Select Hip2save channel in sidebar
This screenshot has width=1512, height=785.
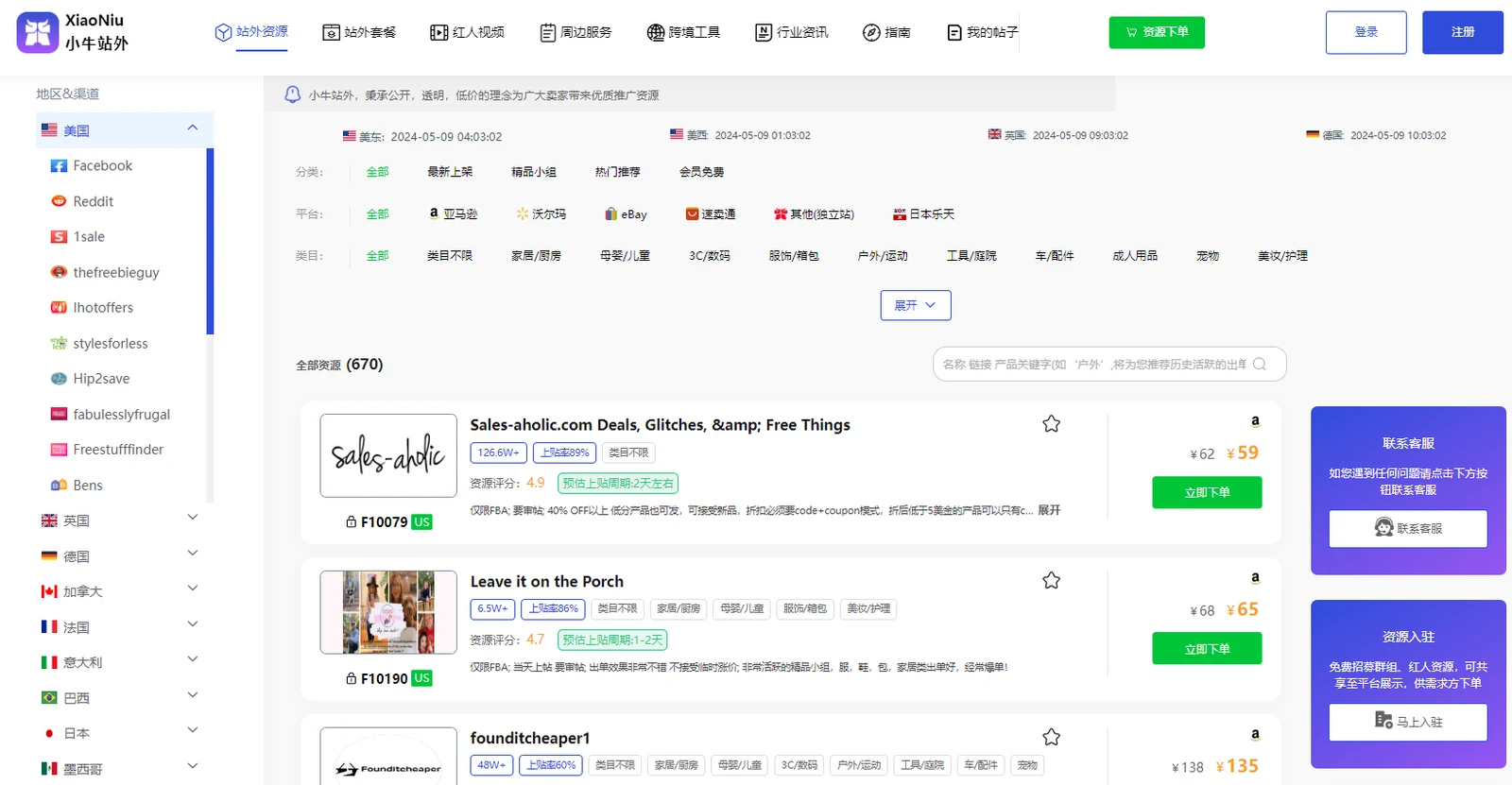coord(91,379)
